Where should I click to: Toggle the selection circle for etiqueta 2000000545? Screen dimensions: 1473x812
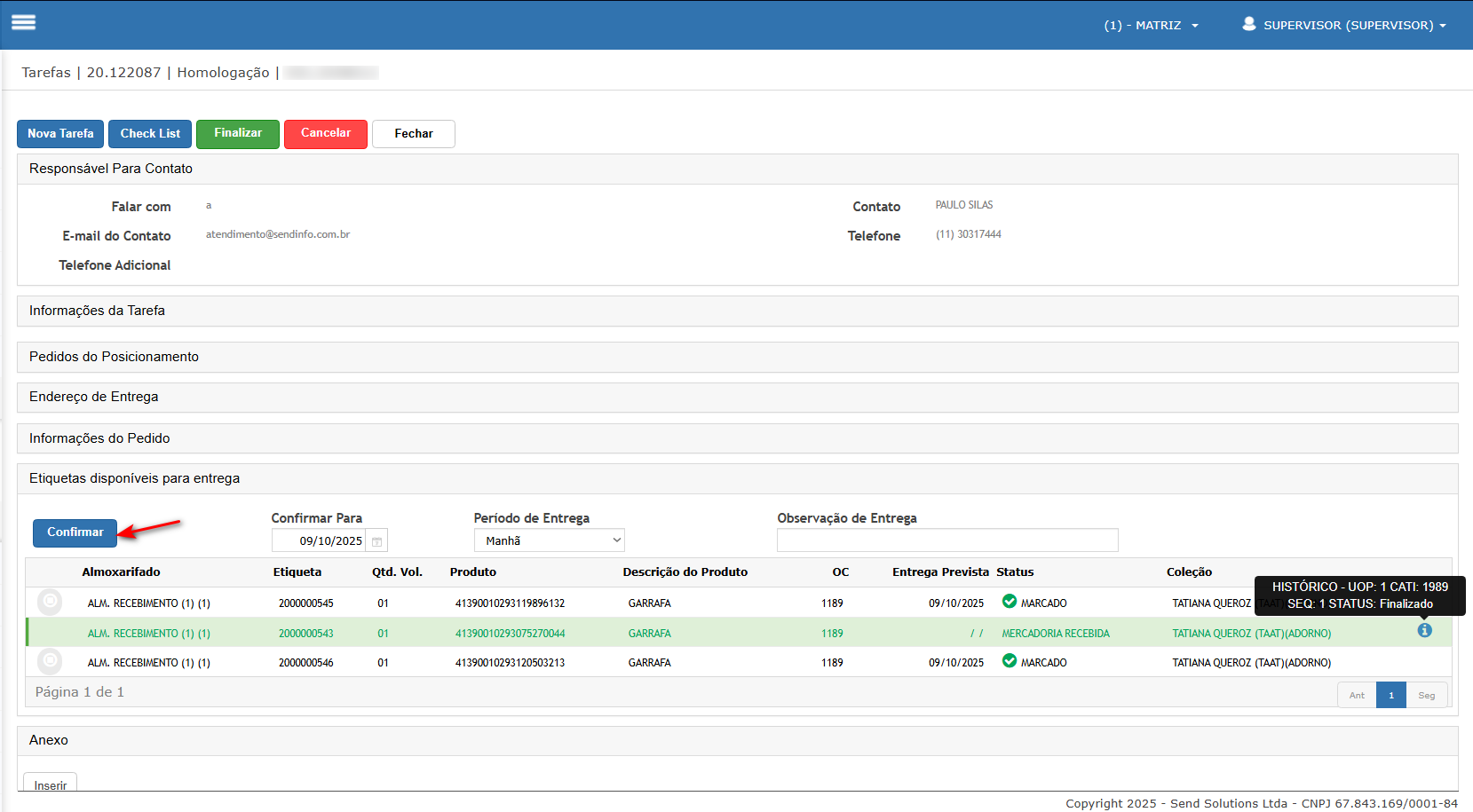pos(51,603)
